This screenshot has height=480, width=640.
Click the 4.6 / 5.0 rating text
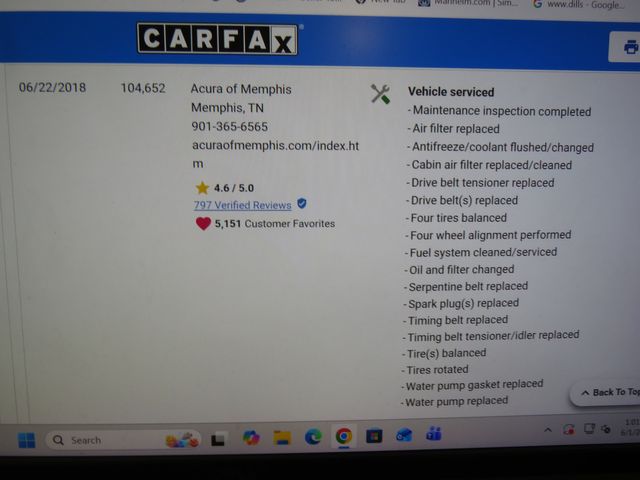pyautogui.click(x=234, y=188)
